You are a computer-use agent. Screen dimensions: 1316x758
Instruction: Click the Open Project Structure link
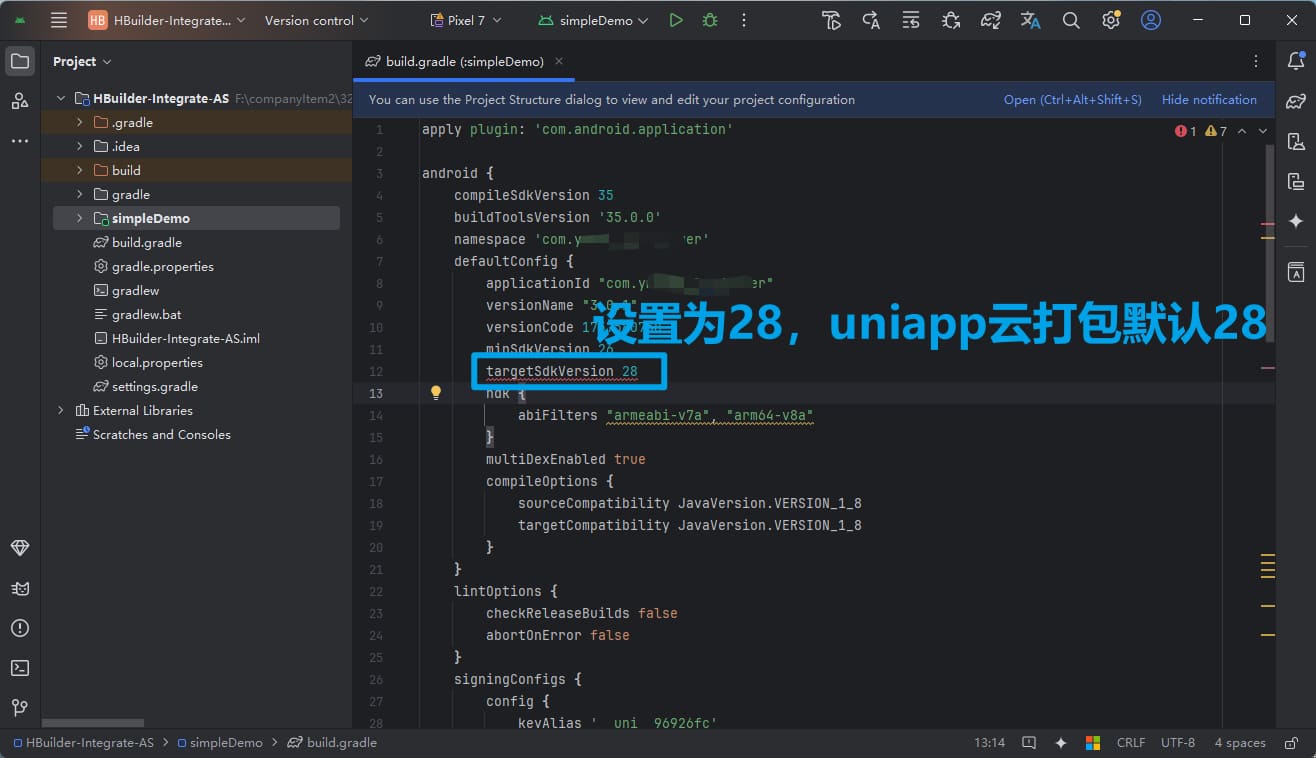tap(1072, 100)
